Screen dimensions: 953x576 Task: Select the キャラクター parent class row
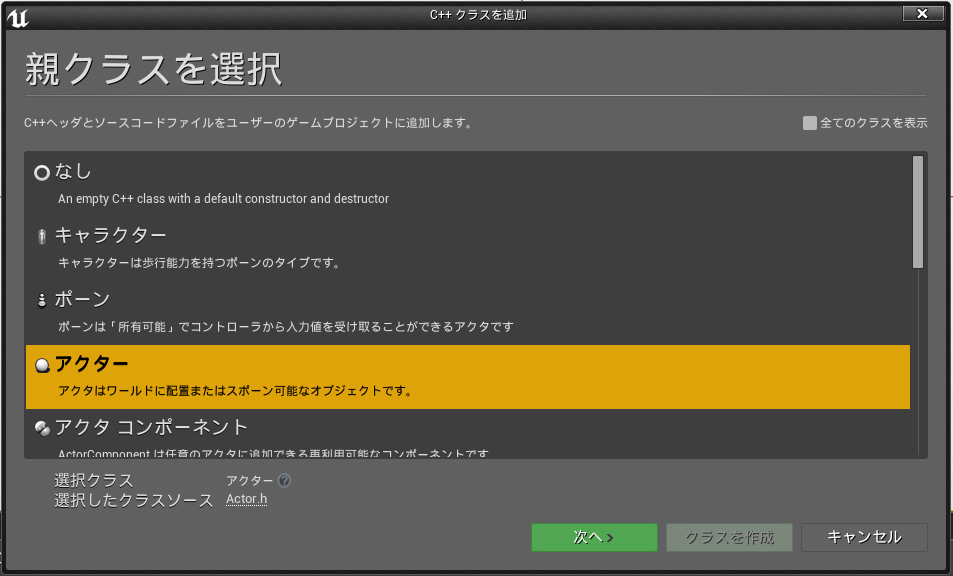[467, 249]
